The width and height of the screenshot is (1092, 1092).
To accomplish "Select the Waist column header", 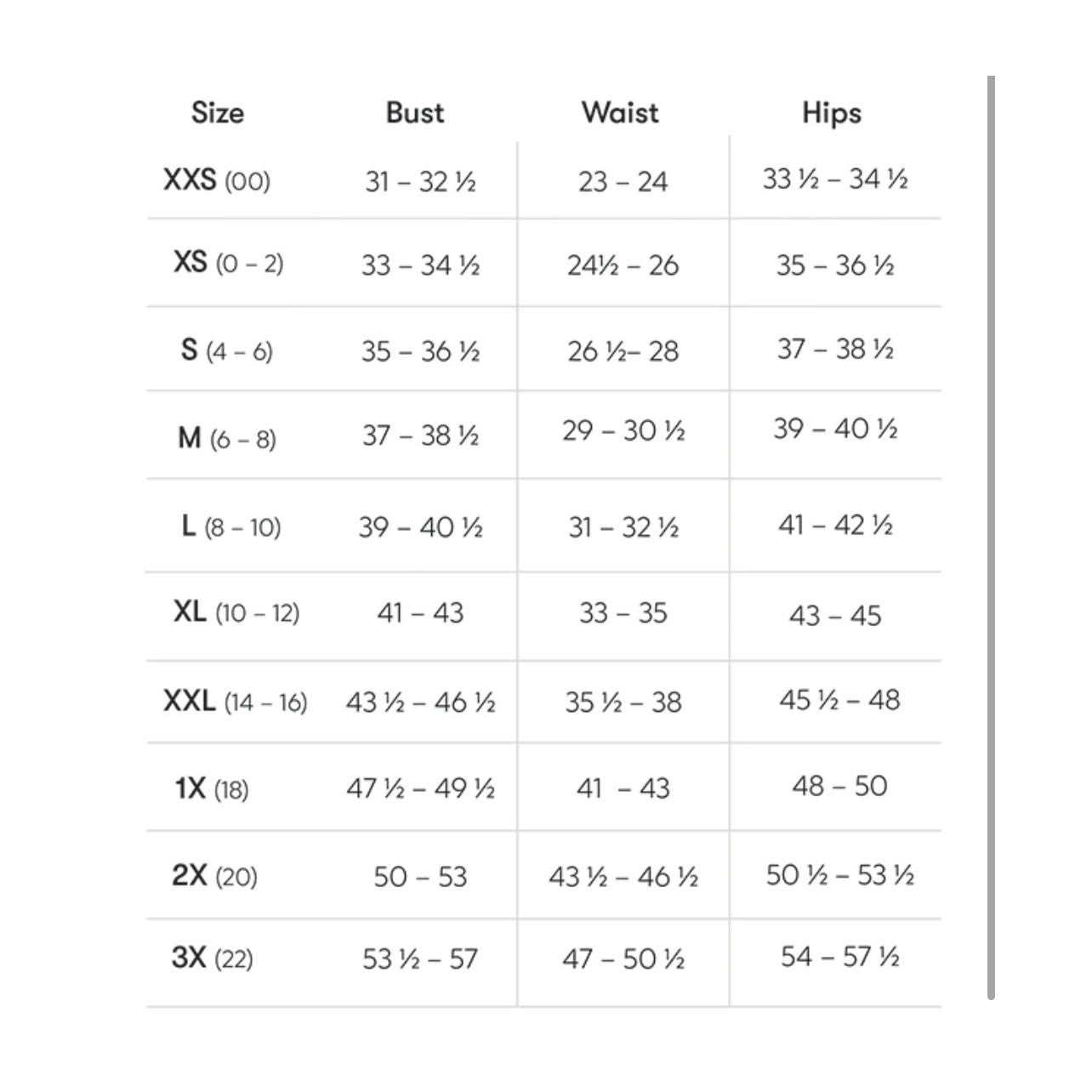I will 620,112.
